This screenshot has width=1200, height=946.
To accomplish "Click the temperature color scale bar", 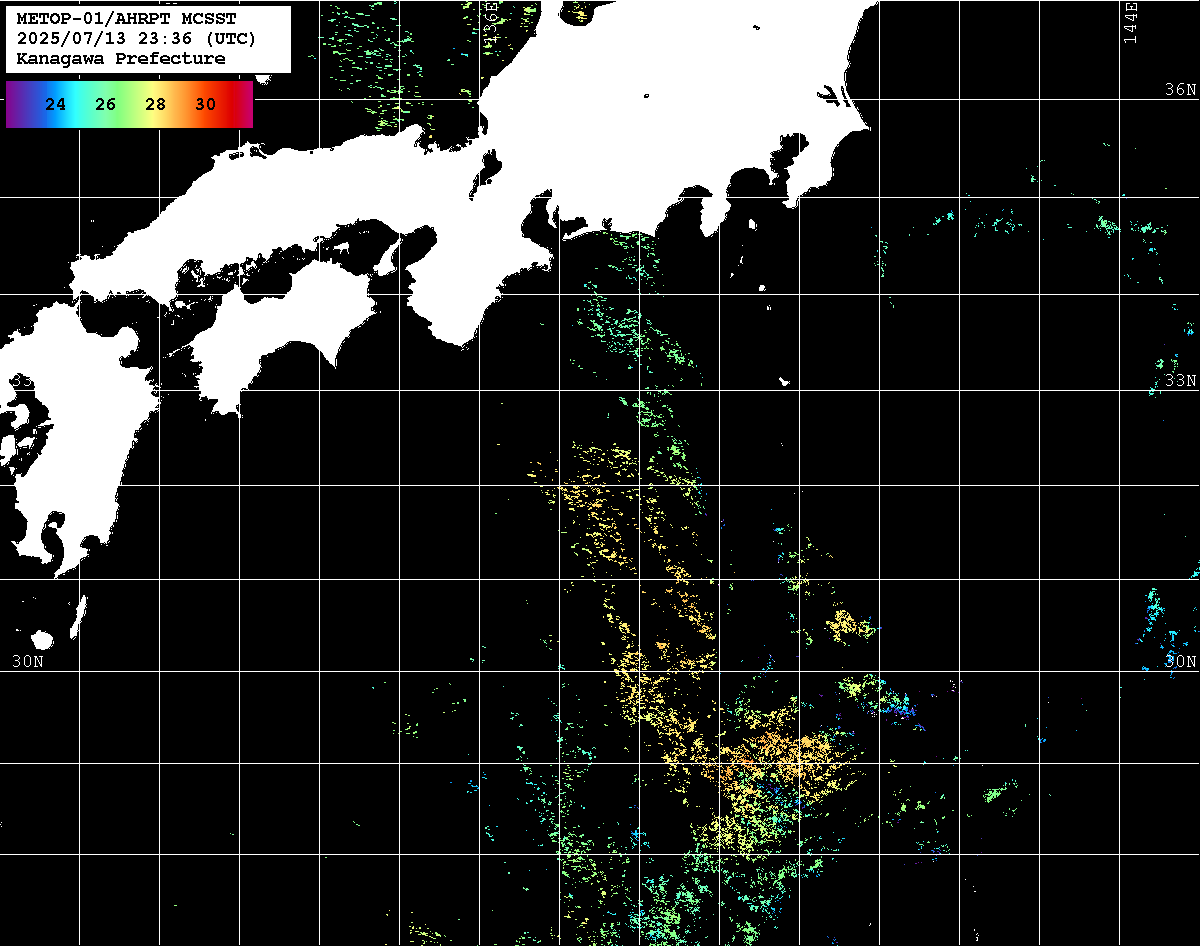I will point(130,105).
